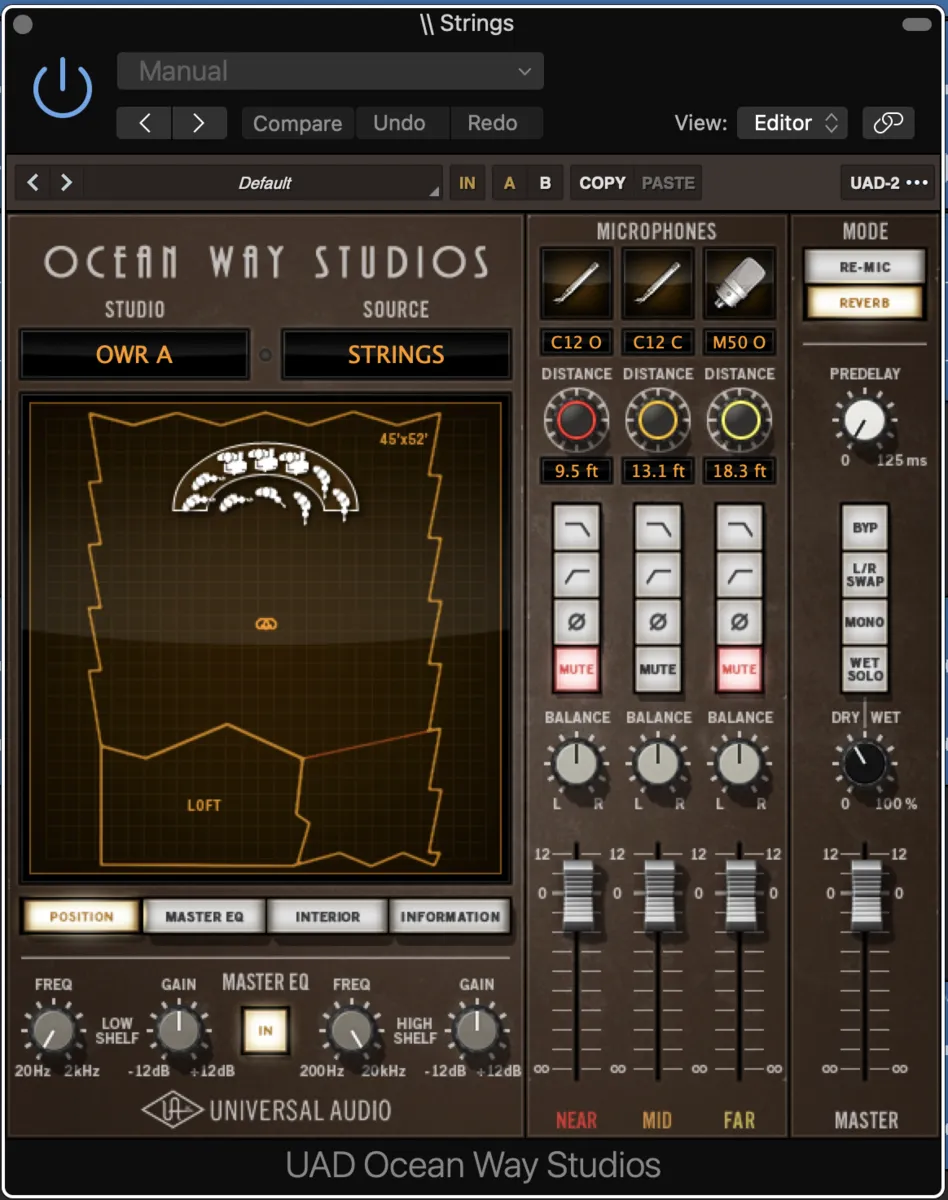Open the C12 C mid microphone selector
The width and height of the screenshot is (948, 1200).
coord(658,343)
